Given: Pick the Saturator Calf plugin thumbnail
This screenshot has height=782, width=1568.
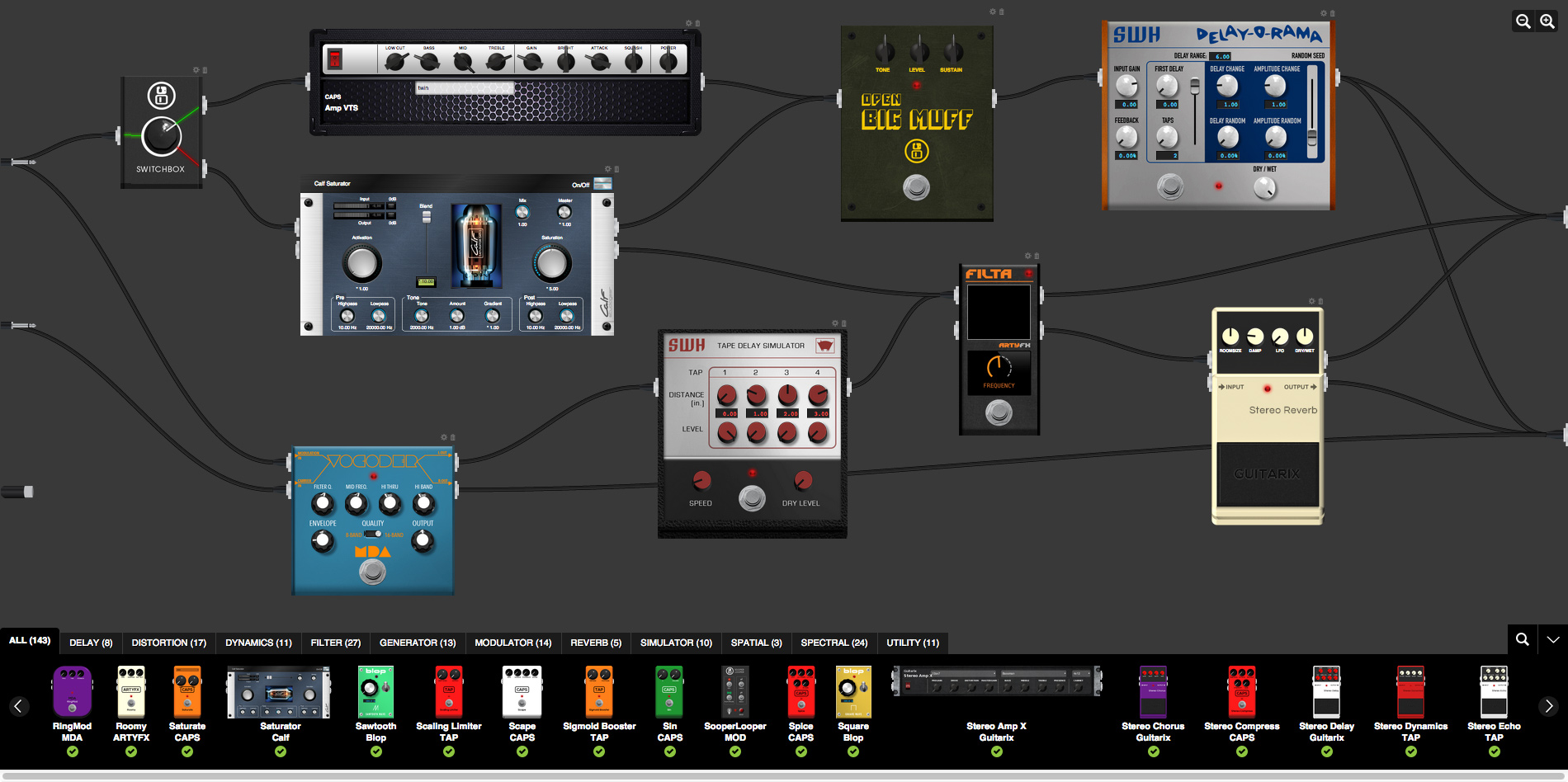Looking at the screenshot, I should (280, 692).
